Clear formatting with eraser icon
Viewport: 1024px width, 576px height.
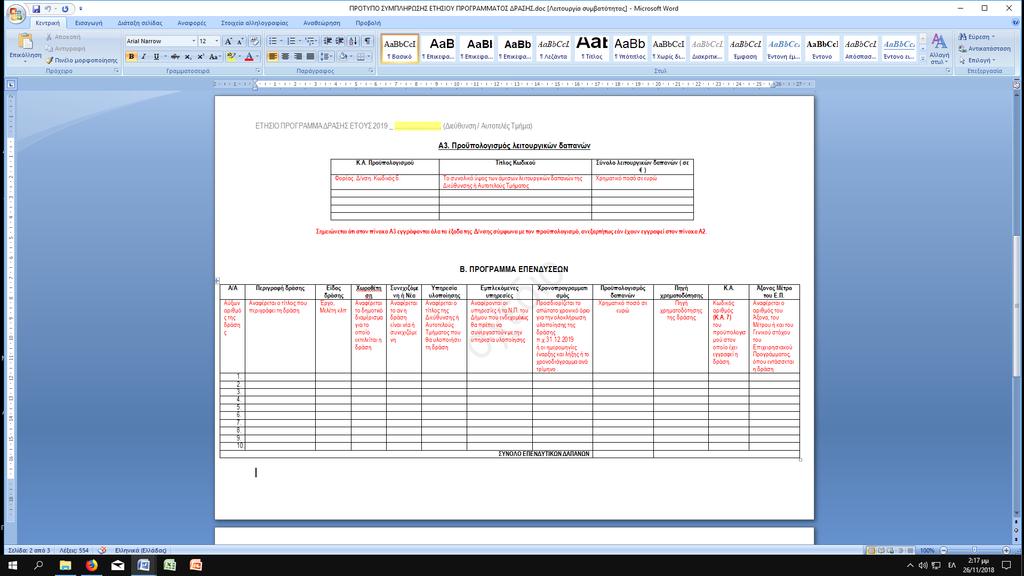coord(255,41)
